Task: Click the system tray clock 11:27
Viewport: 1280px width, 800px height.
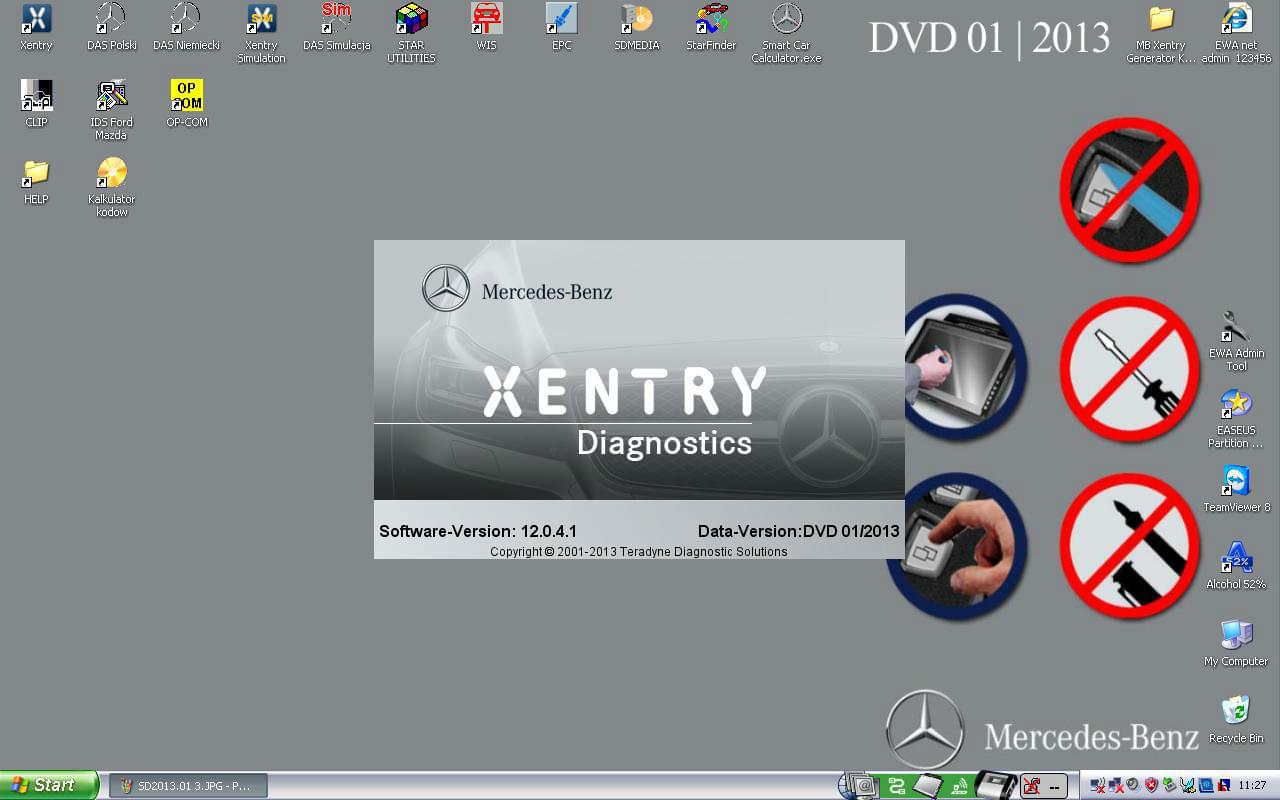Action: [x=1251, y=786]
